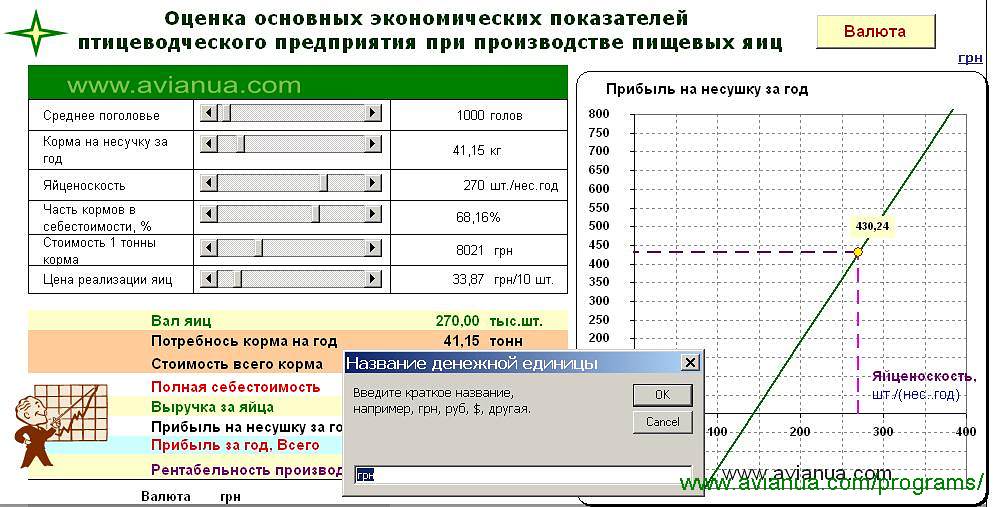This screenshot has height=507, width=994.
Task: Click the yellow Валюта button
Action: pos(875,32)
